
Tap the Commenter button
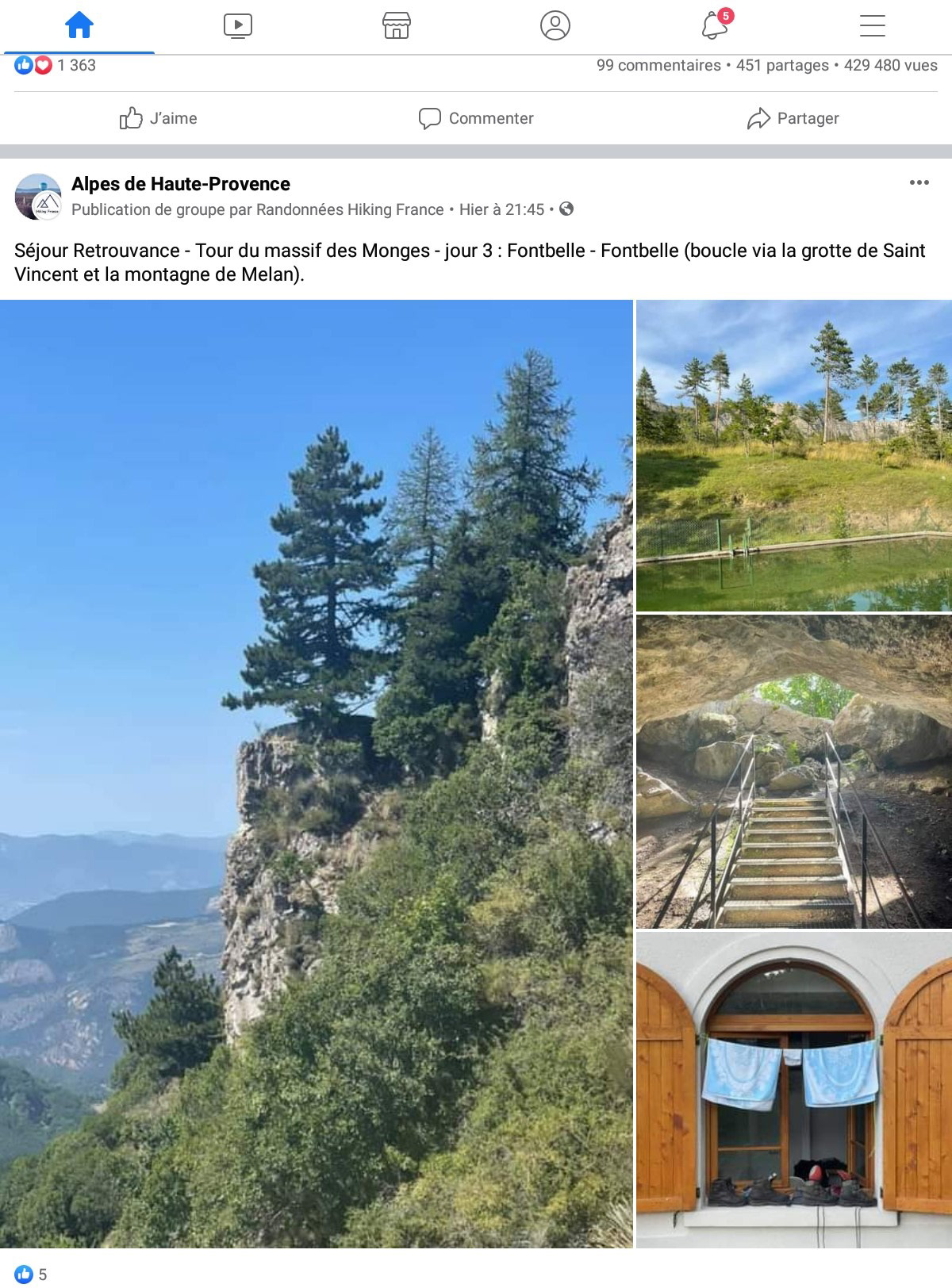[476, 118]
